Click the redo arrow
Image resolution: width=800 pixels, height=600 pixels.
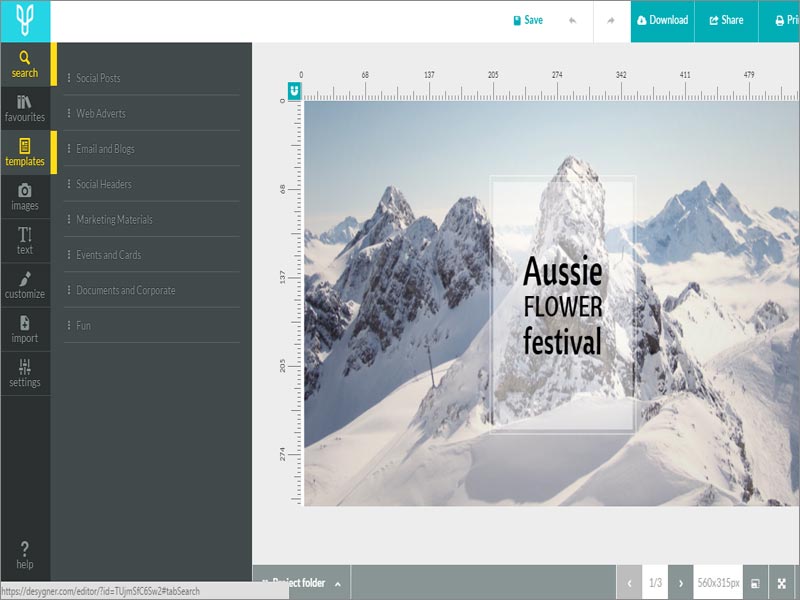[x=611, y=20]
